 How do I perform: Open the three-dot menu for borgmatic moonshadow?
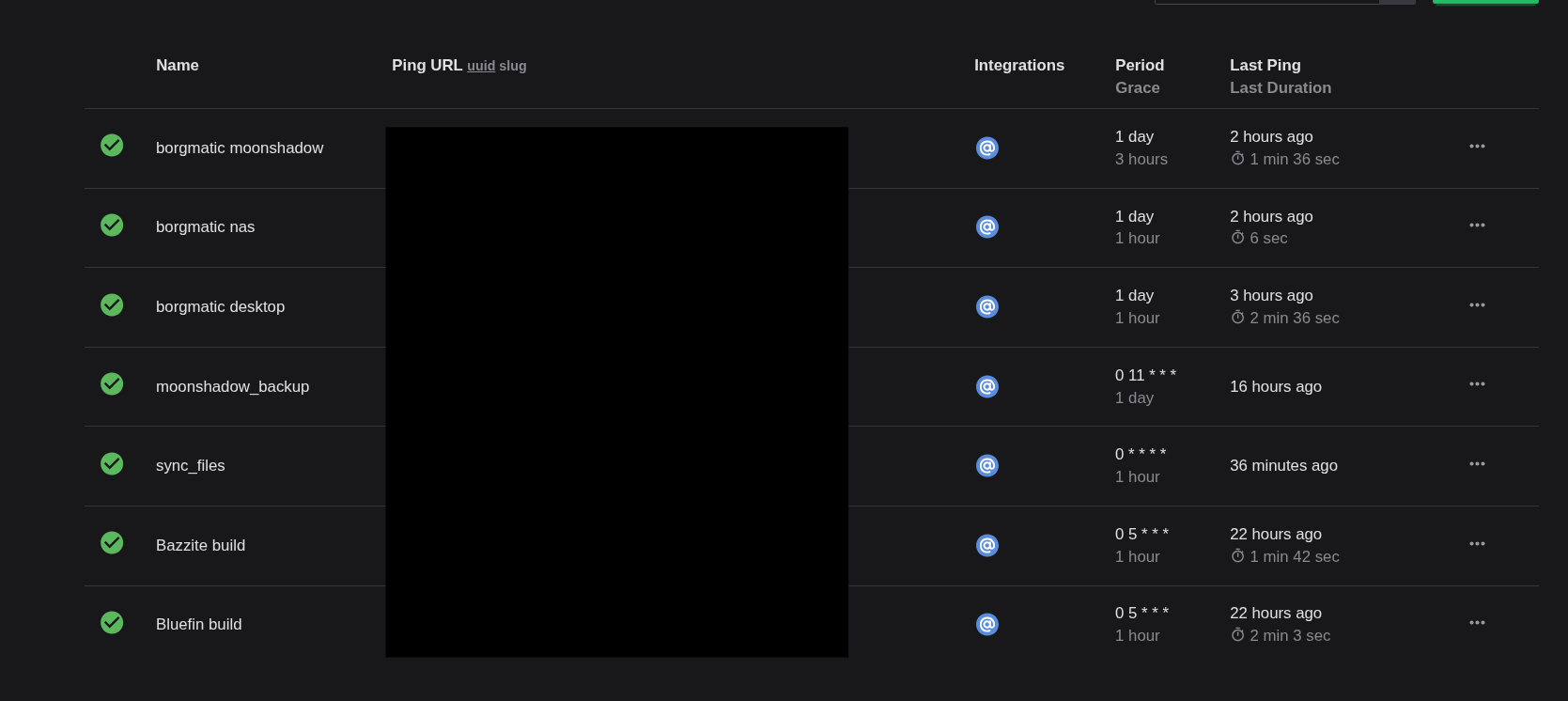tap(1477, 147)
